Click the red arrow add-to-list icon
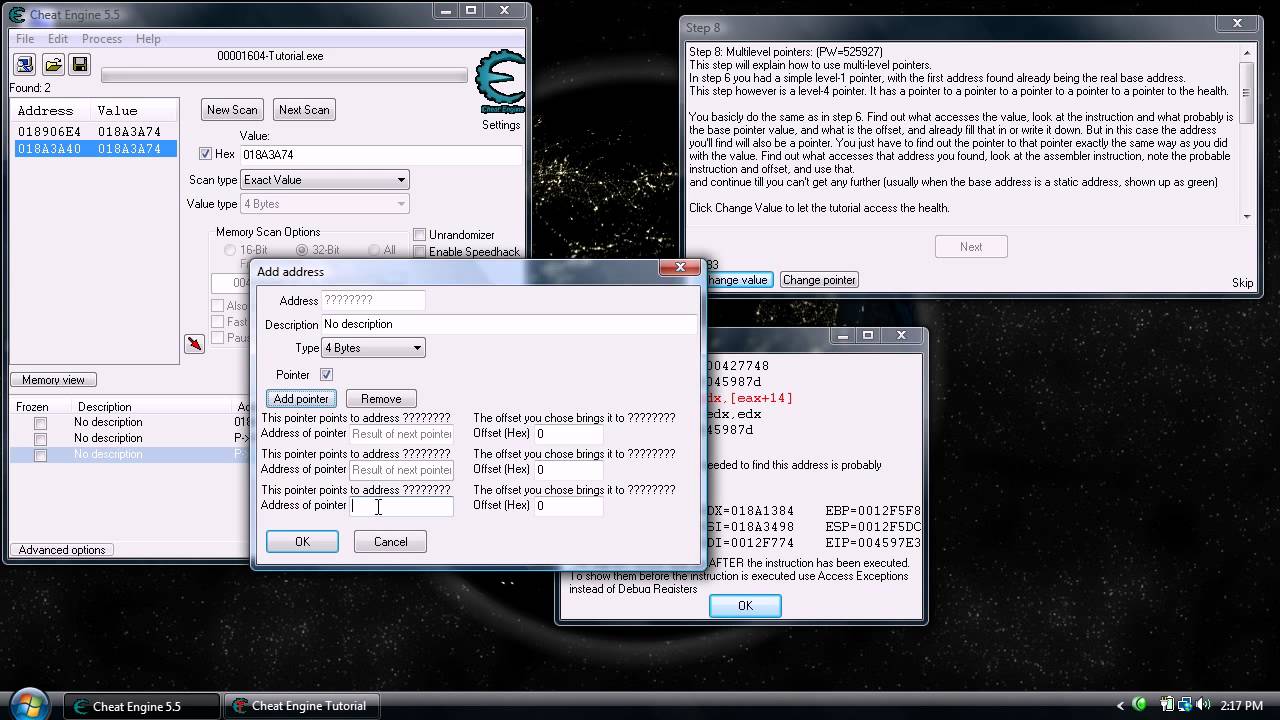1280x720 pixels. (x=194, y=343)
